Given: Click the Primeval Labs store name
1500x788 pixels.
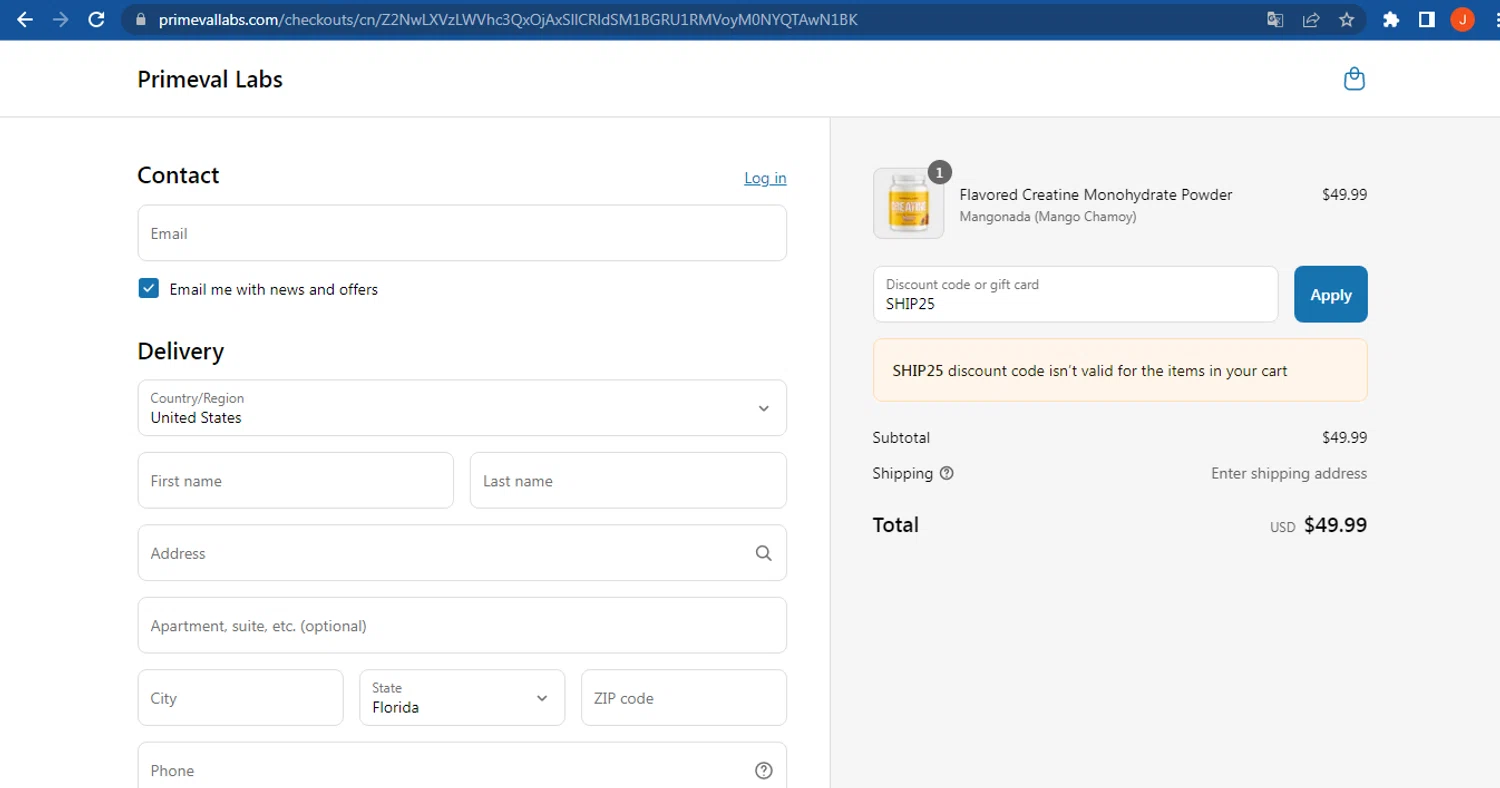Looking at the screenshot, I should click(x=210, y=79).
